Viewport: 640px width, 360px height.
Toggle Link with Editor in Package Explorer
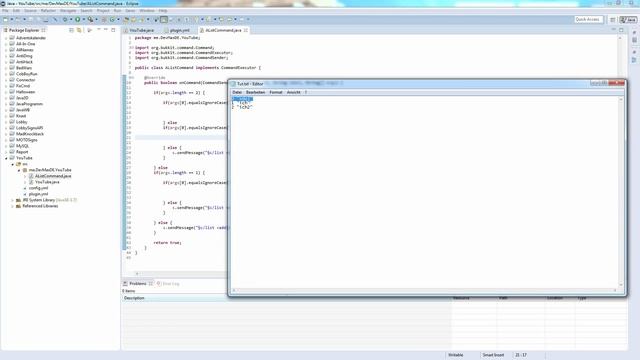click(79, 30)
